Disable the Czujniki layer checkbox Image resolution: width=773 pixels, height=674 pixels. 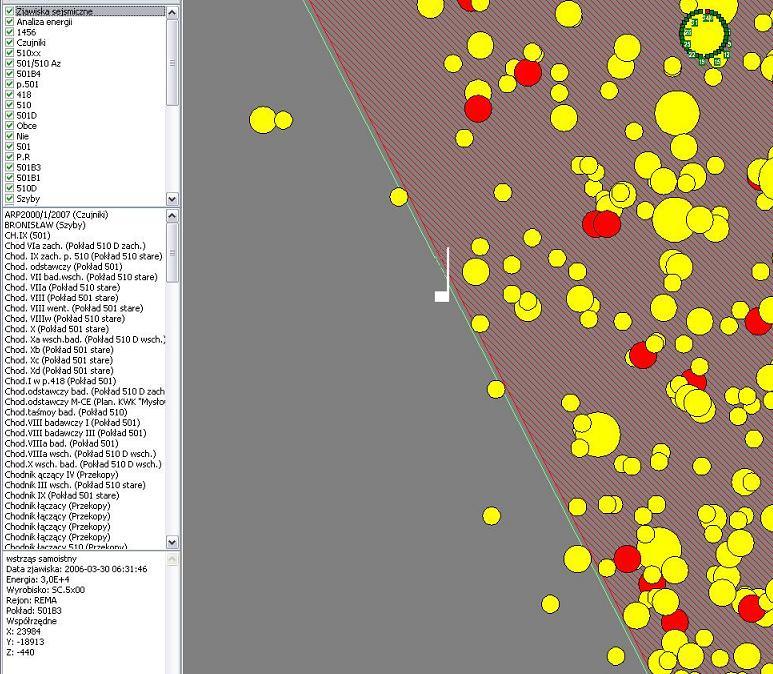9,42
